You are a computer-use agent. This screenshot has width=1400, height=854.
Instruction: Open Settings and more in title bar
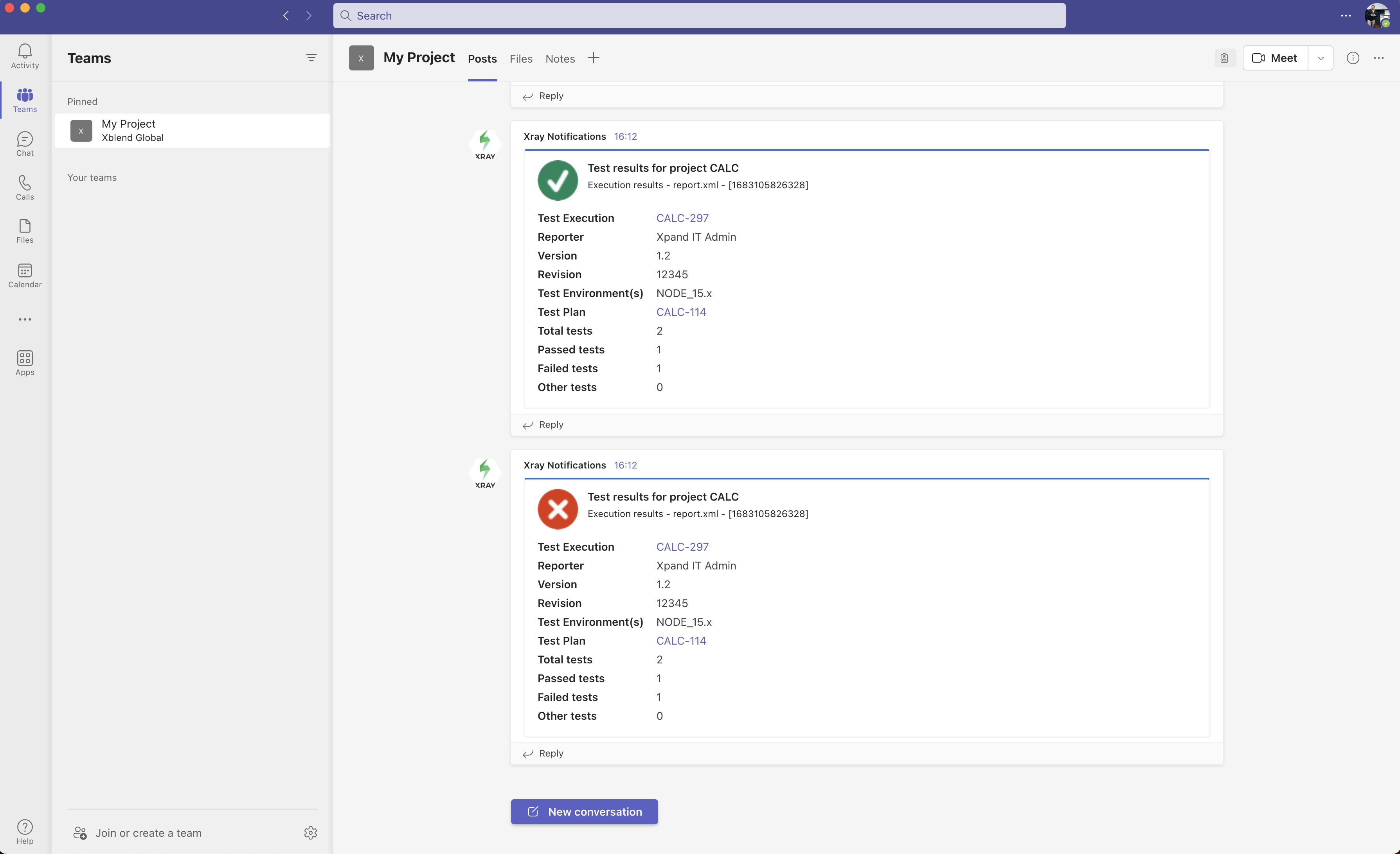[1346, 16]
